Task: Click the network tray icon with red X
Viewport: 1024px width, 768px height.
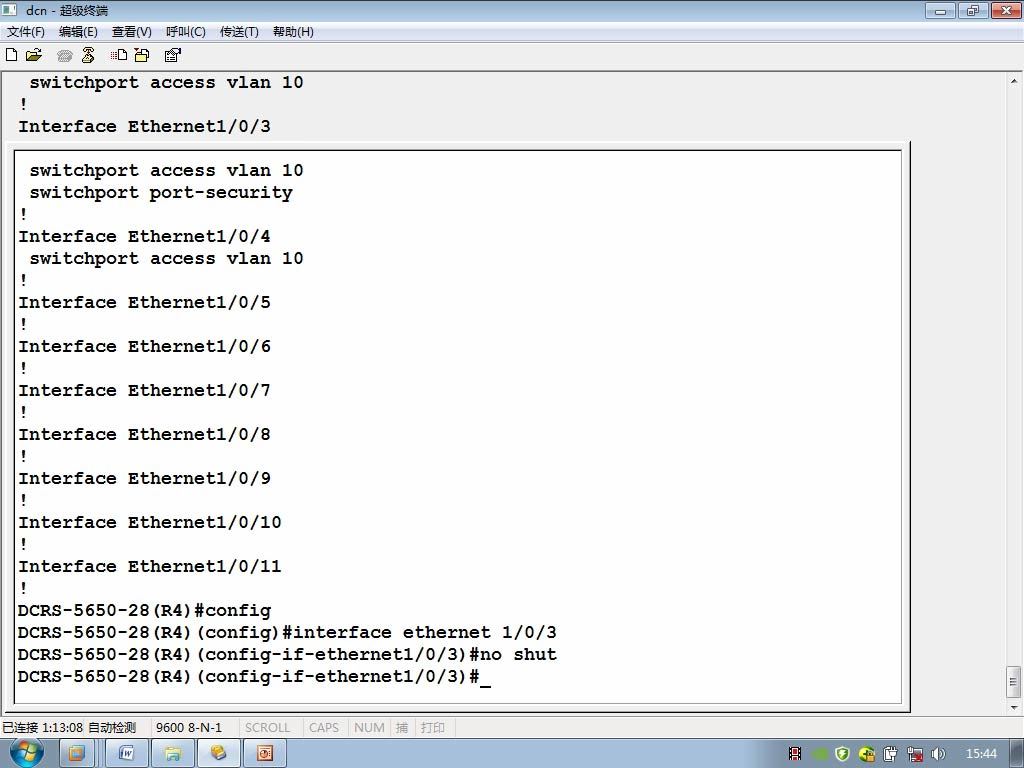Action: (x=915, y=754)
